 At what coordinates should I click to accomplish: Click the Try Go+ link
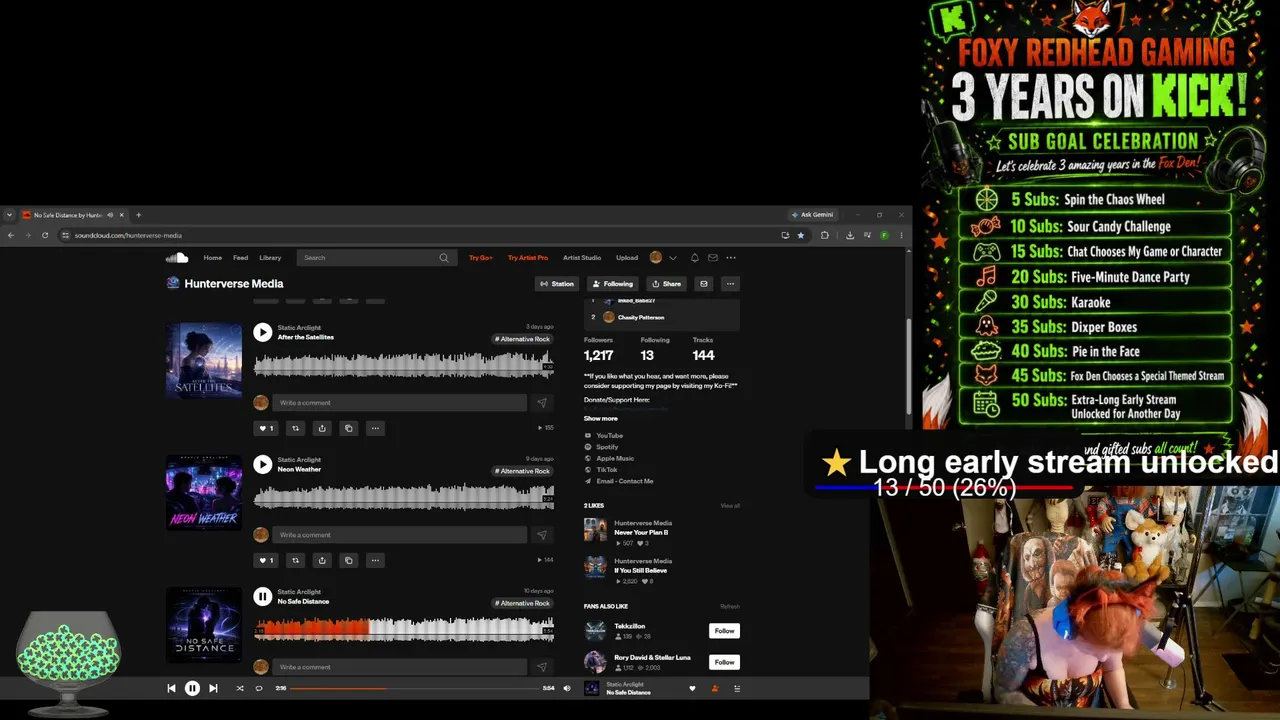[x=481, y=258]
